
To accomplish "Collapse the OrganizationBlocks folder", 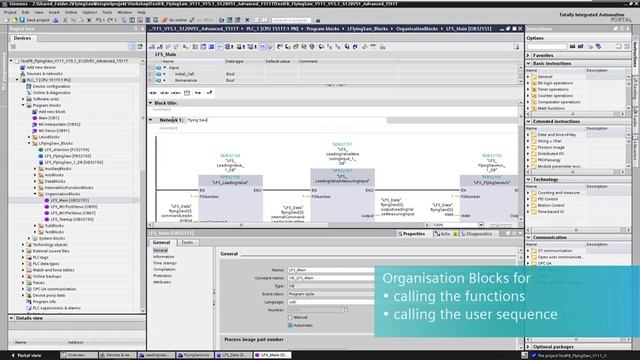I will (x=35, y=194).
